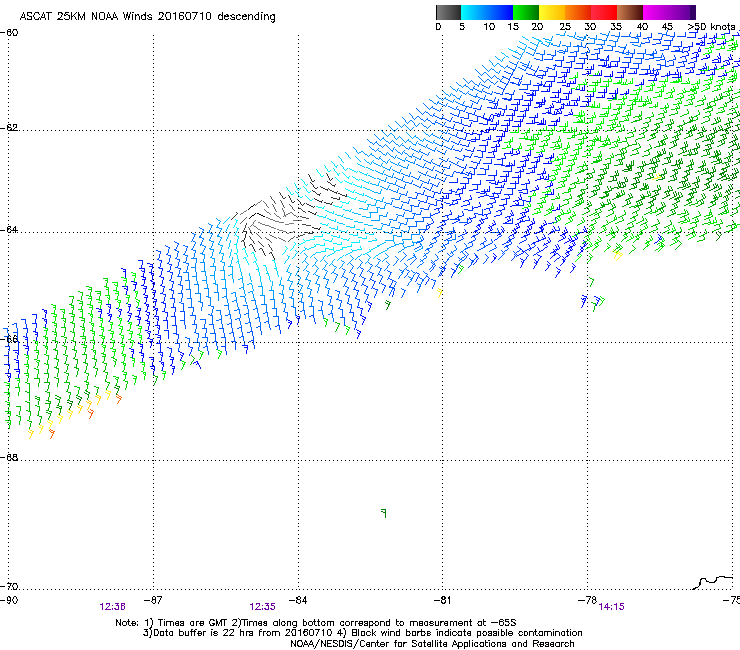Click the '10' label under the color scale
This screenshot has height=650, width=740.
click(x=489, y=27)
